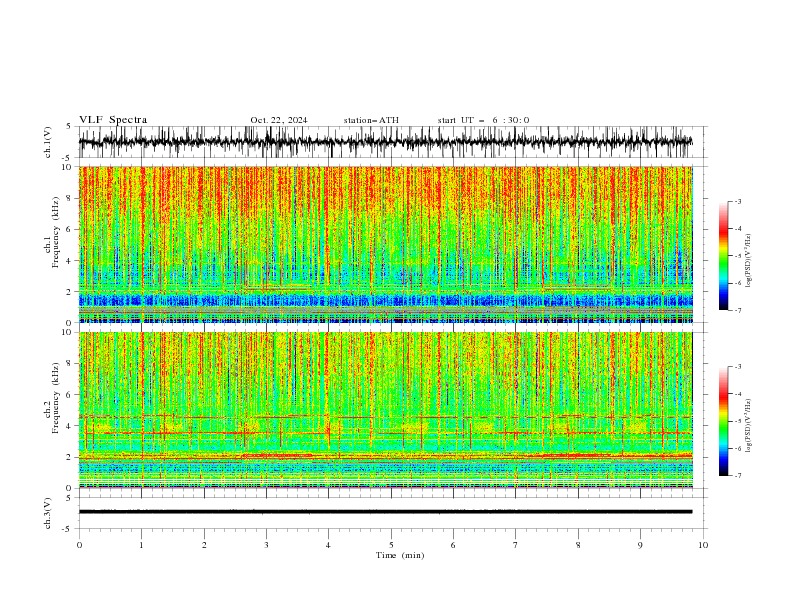The width and height of the screenshot is (792, 612).
Task: Click the ch.1 "Frequency (kHz)" axis label
Action: [x=56, y=232]
